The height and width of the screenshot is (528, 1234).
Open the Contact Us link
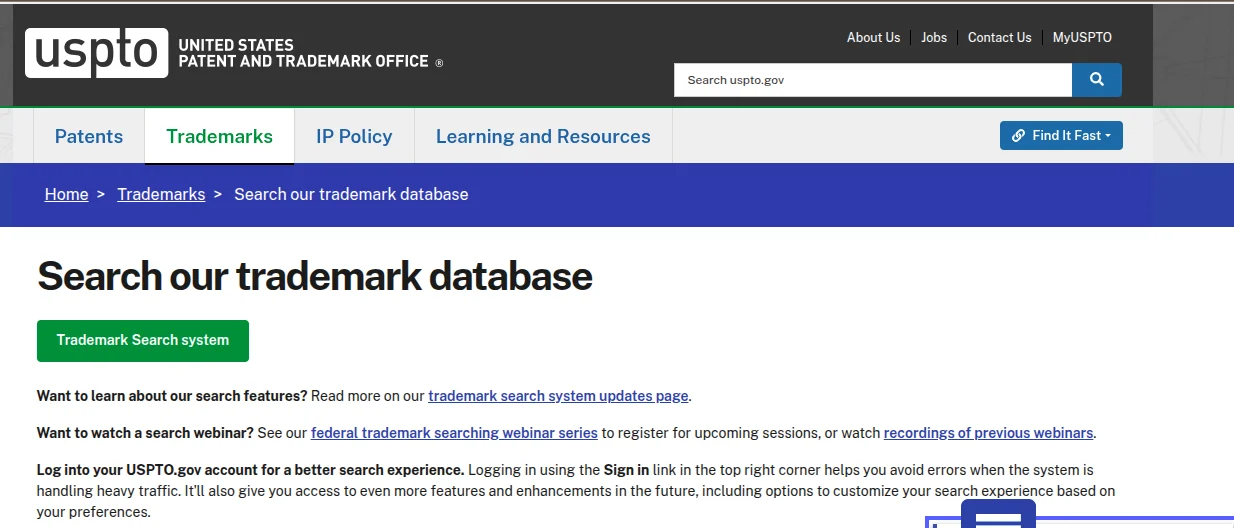pos(999,37)
